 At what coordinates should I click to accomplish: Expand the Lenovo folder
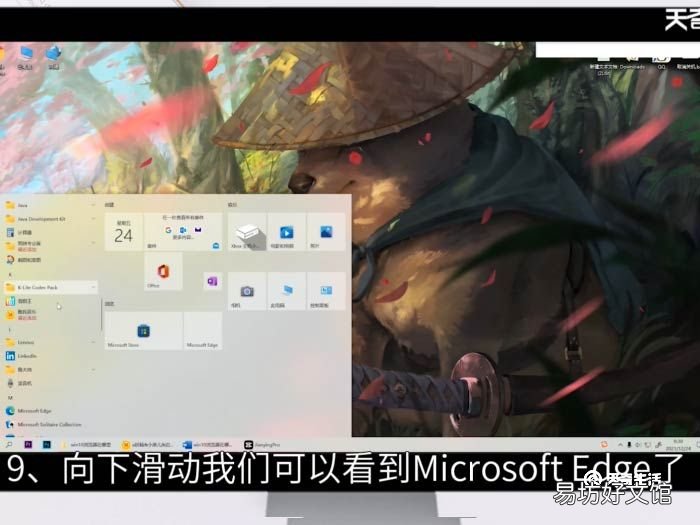(x=50, y=342)
